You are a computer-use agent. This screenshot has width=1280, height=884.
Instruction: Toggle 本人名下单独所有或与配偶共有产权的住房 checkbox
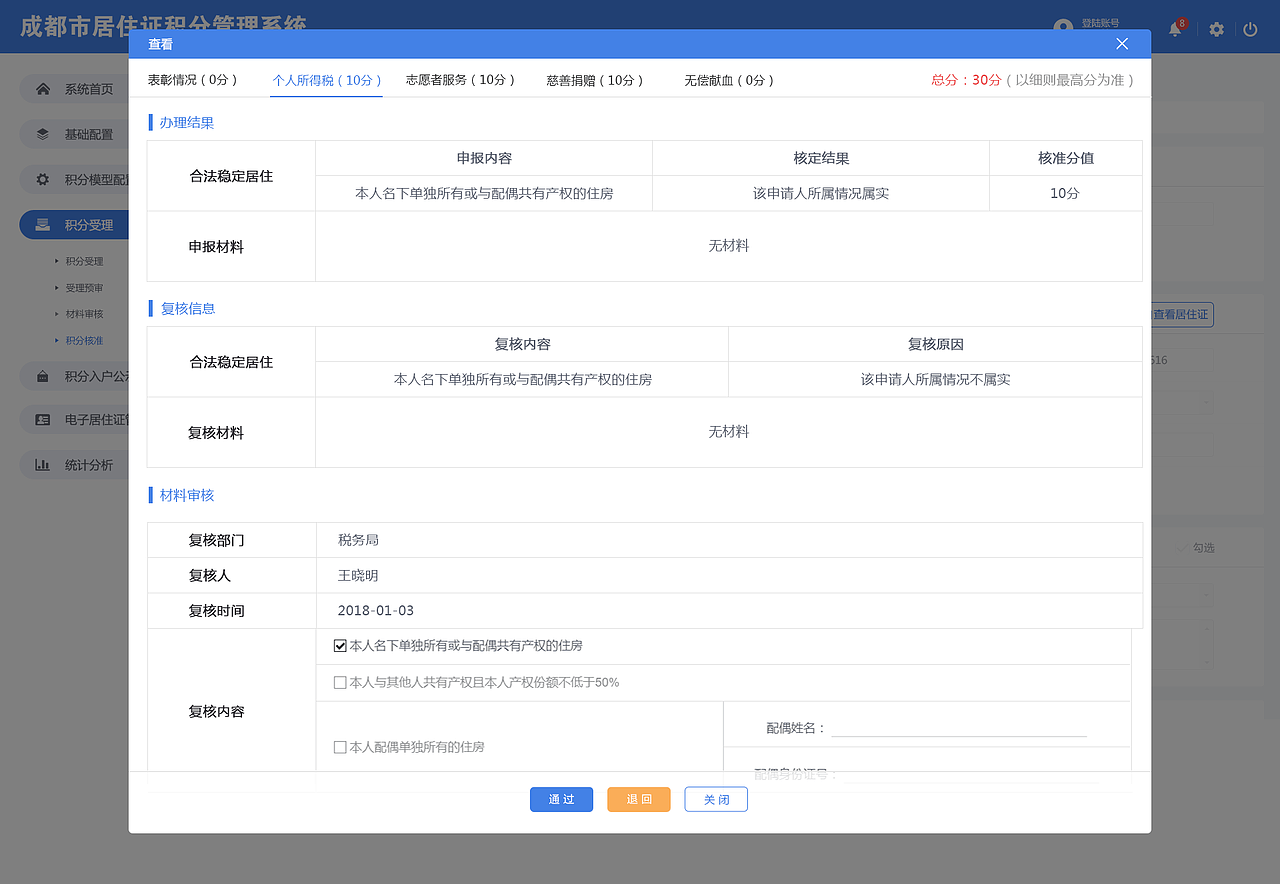[x=340, y=646]
